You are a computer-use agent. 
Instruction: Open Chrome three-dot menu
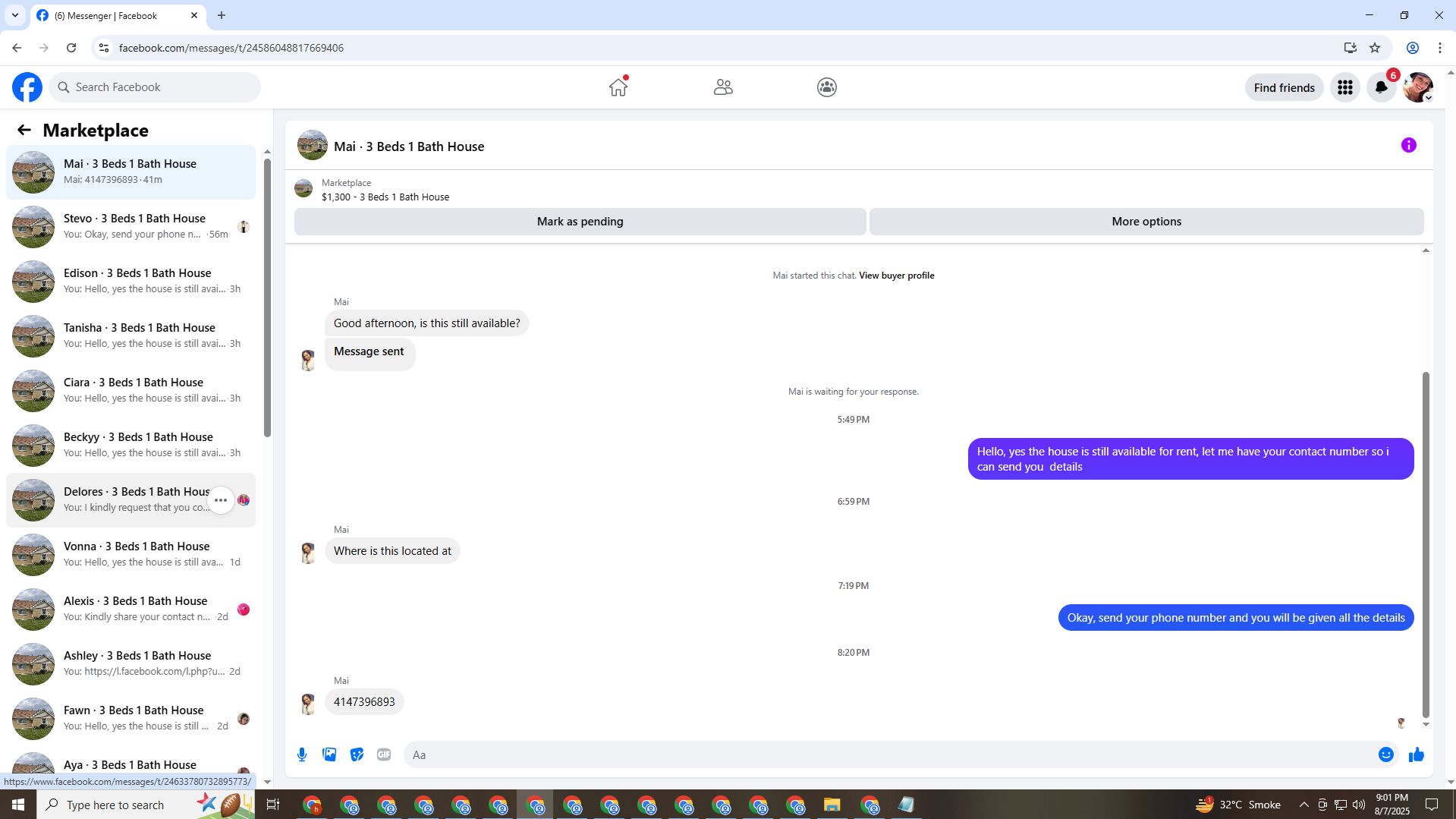1440,48
